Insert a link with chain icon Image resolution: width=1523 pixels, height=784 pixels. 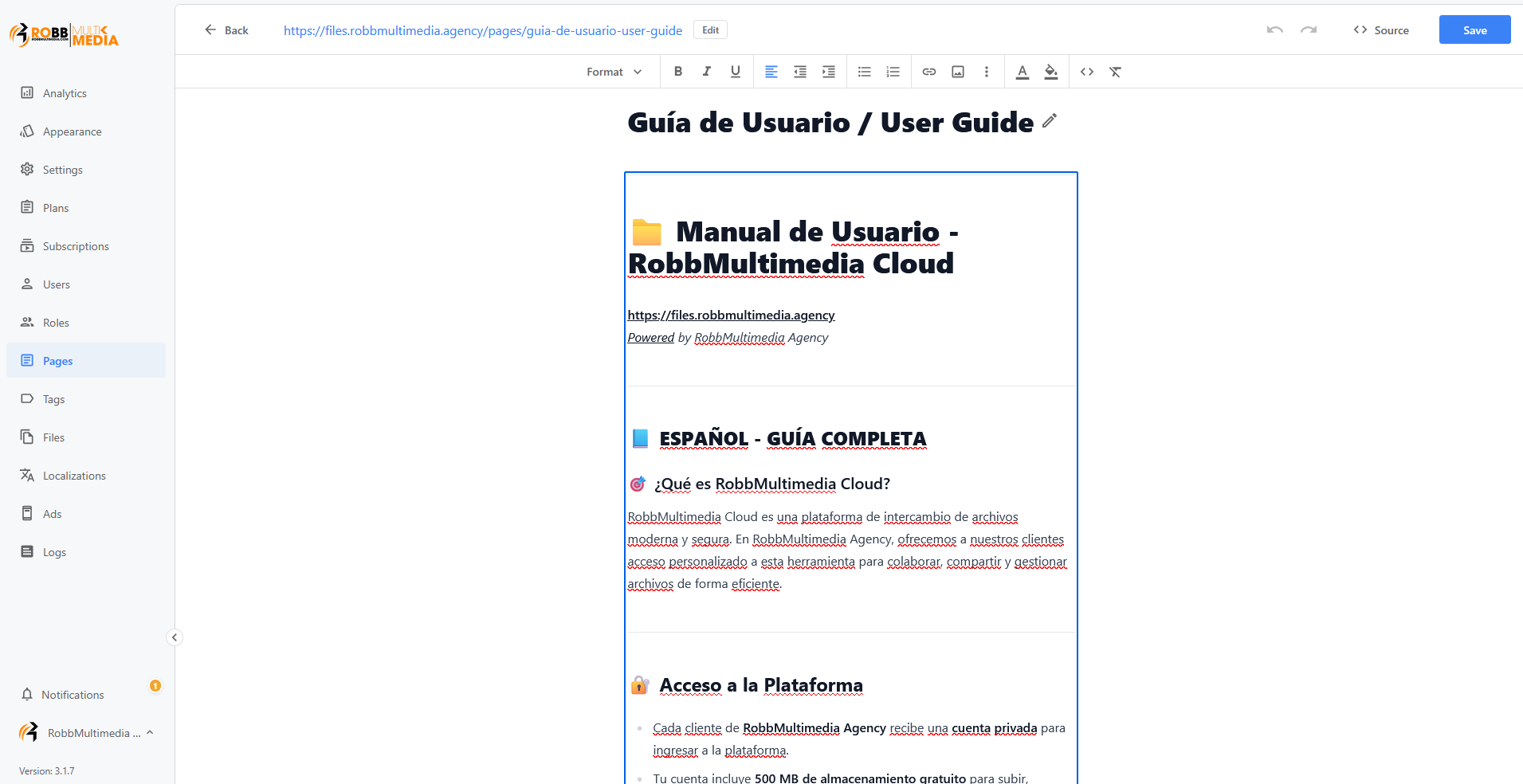point(929,72)
